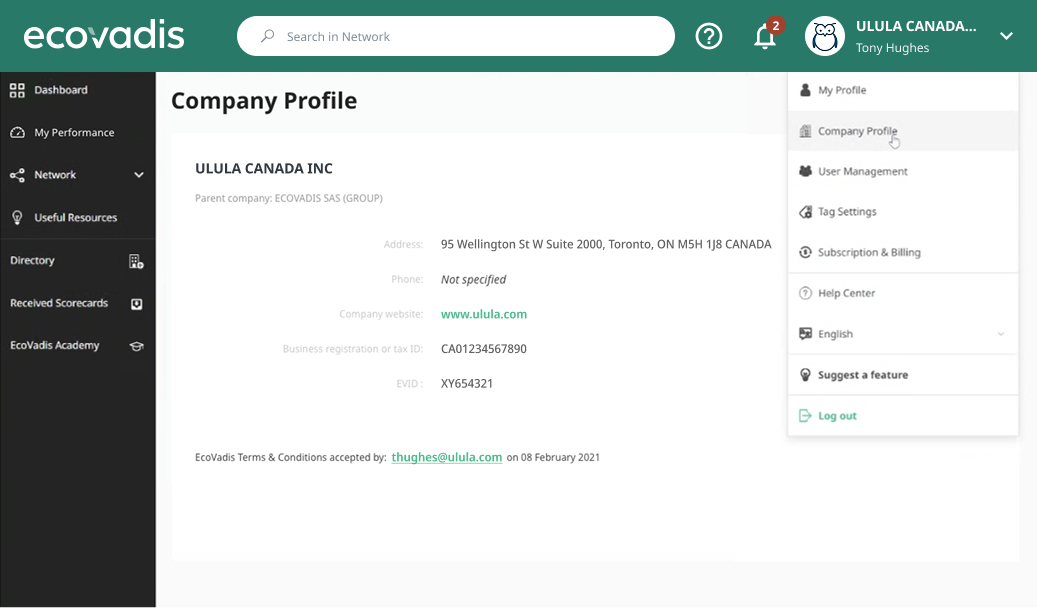
Task: Visit www.ulula.com website link
Action: pos(484,314)
